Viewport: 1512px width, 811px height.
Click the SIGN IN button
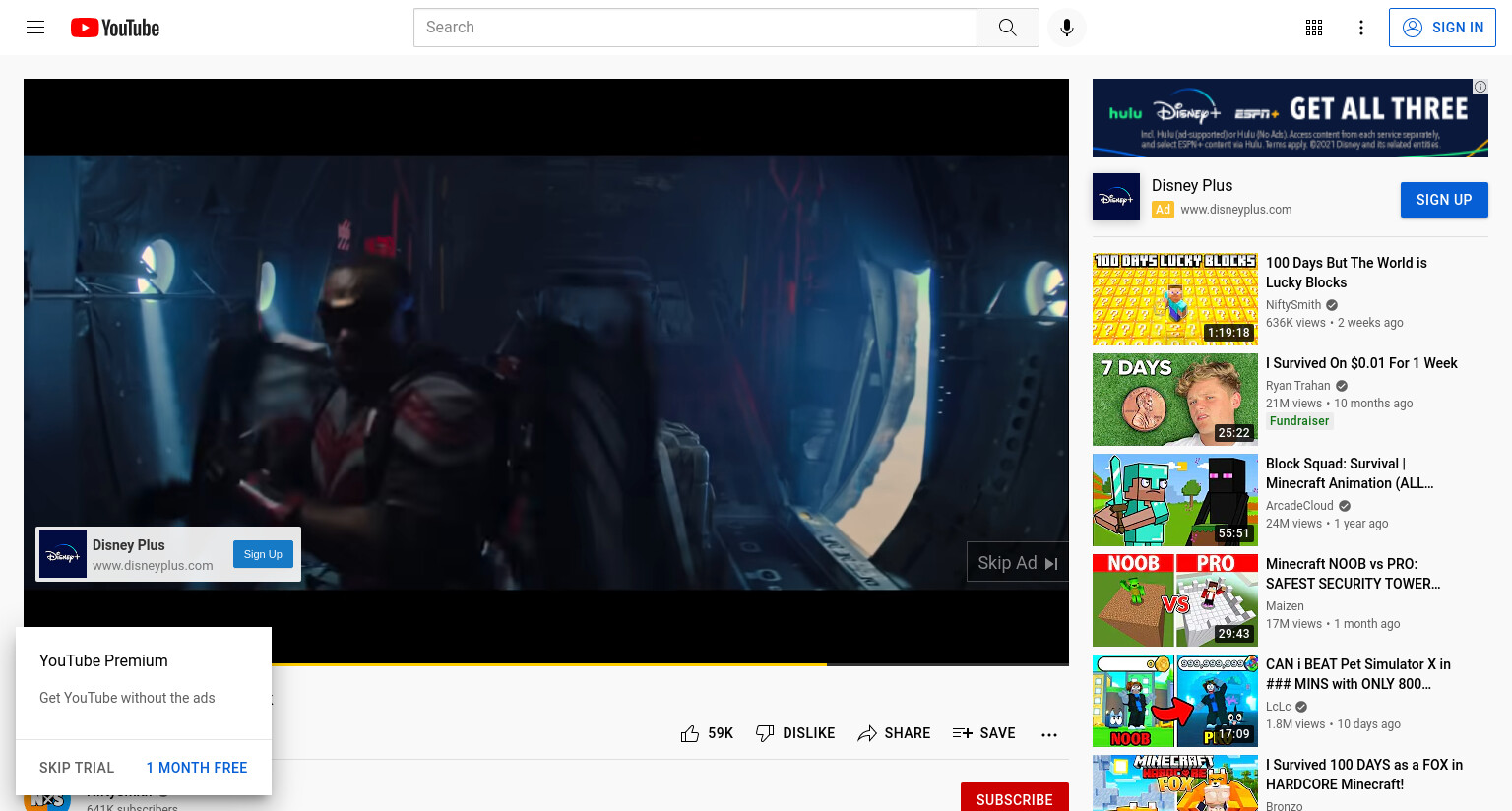(1442, 28)
